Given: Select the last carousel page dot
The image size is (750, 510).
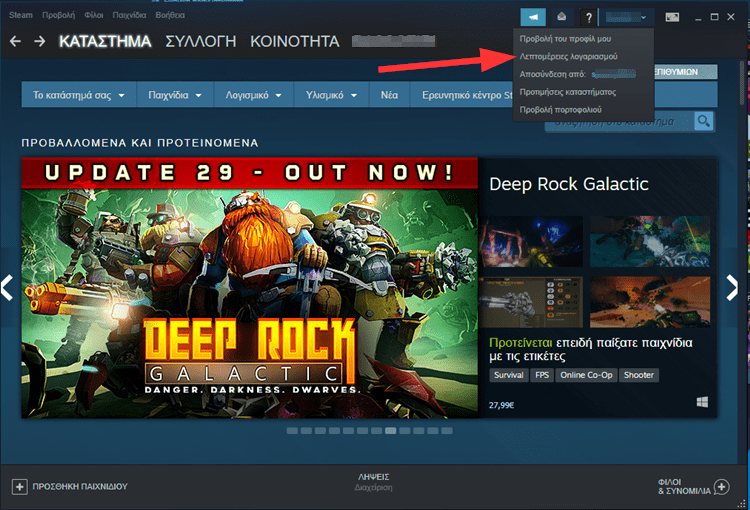Looking at the screenshot, I should [447, 431].
